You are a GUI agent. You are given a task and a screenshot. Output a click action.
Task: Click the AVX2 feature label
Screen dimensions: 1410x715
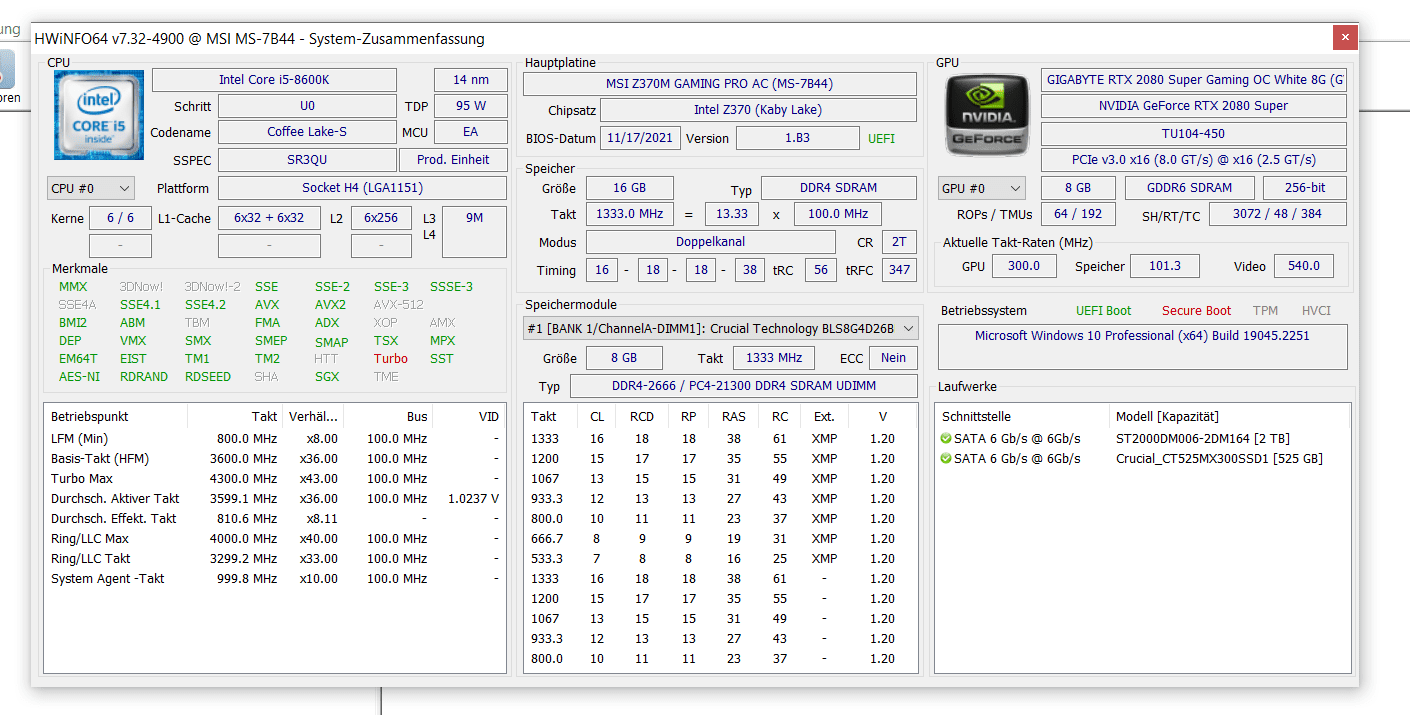pos(330,305)
